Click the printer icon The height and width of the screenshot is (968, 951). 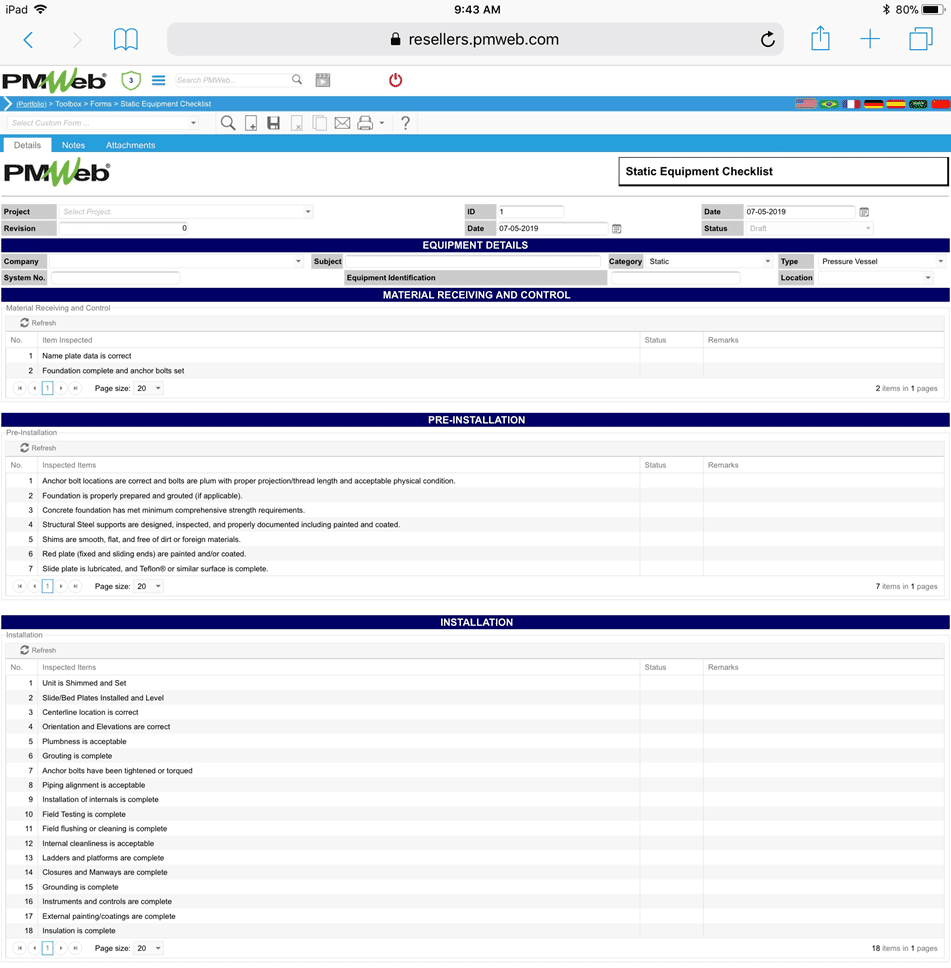click(x=365, y=123)
